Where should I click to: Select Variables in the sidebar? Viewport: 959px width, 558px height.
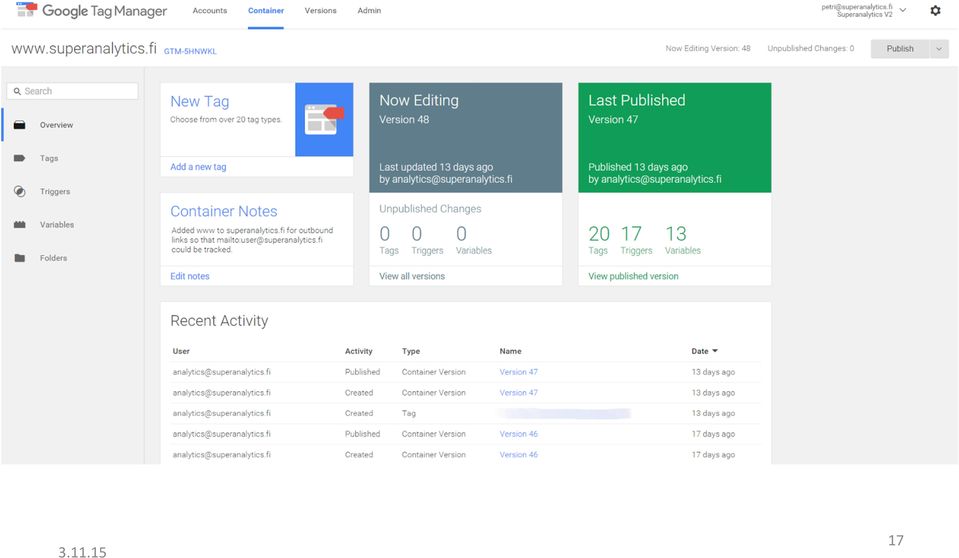tap(57, 225)
